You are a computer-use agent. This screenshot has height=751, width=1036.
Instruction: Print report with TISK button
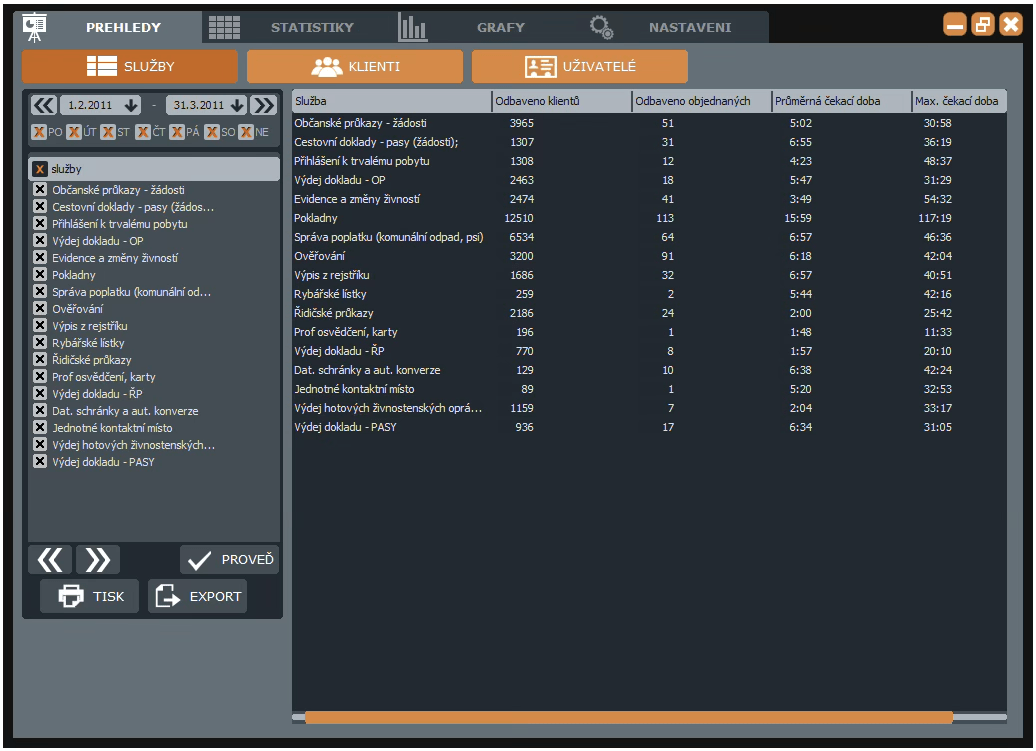(x=90, y=596)
